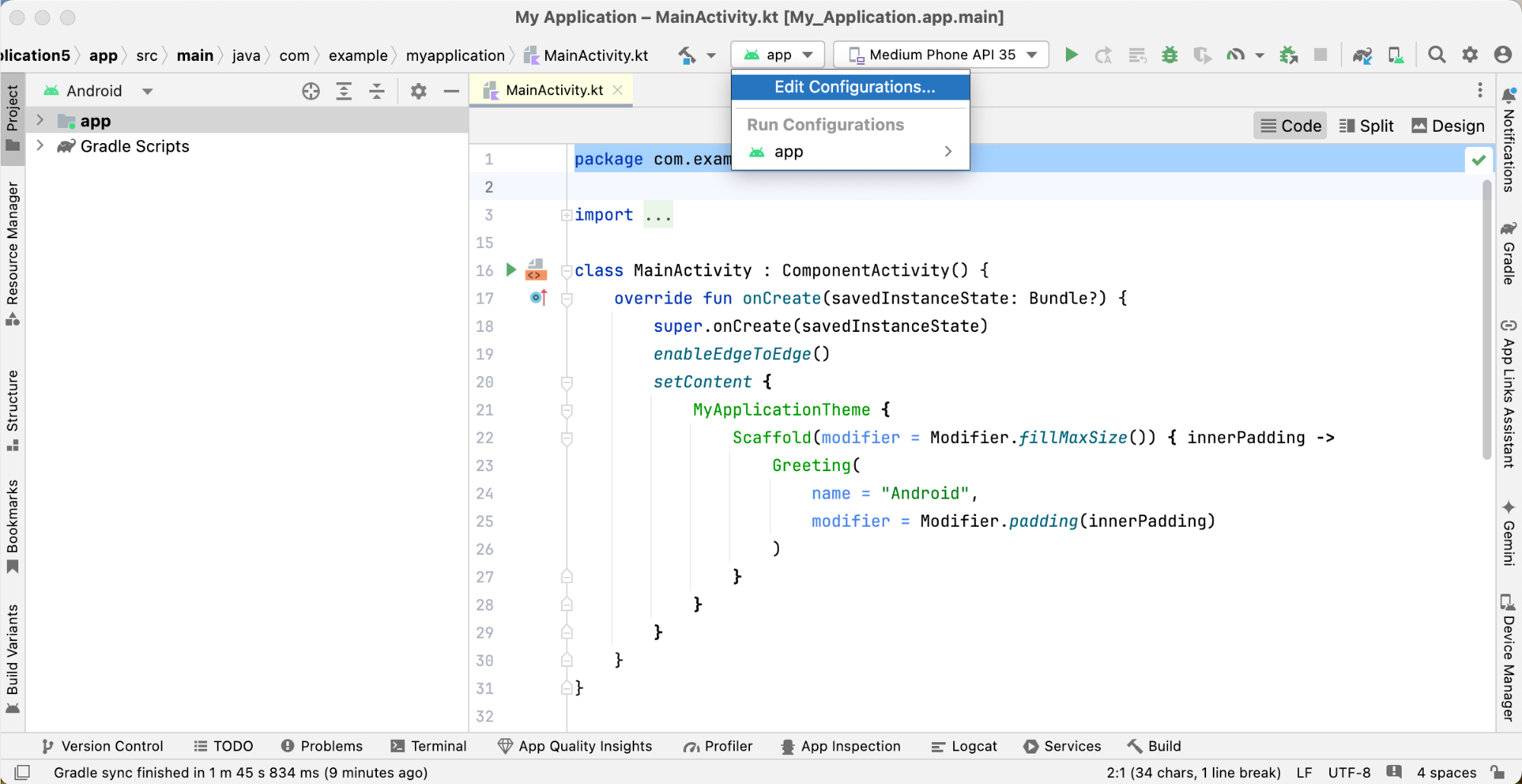Click Select Opened File target icon
The width and height of the screenshot is (1522, 784).
coord(311,91)
